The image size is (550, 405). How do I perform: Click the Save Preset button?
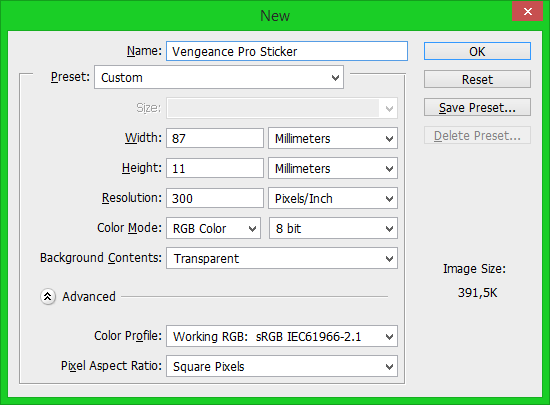(x=477, y=107)
